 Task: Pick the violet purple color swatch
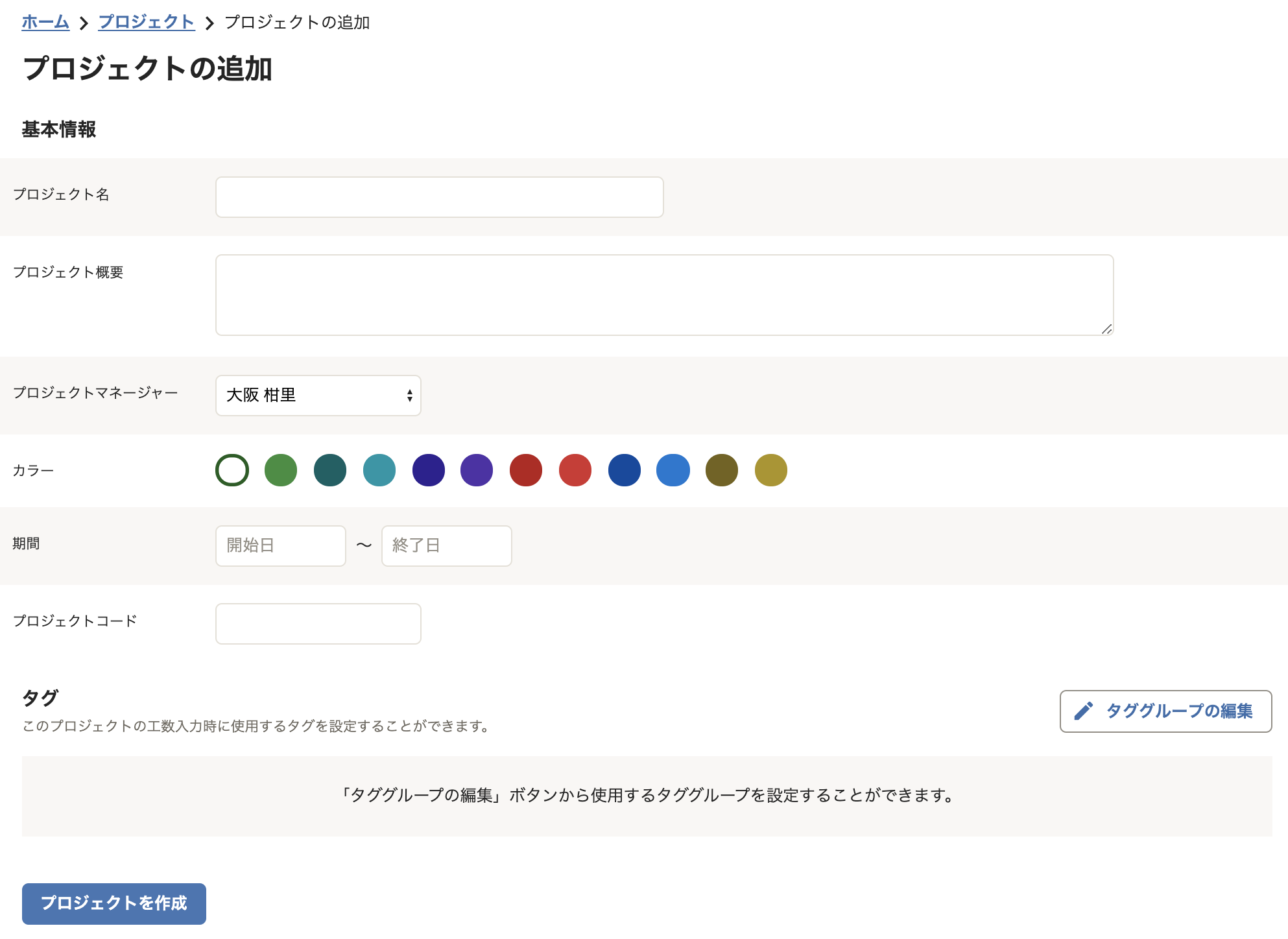coord(477,470)
